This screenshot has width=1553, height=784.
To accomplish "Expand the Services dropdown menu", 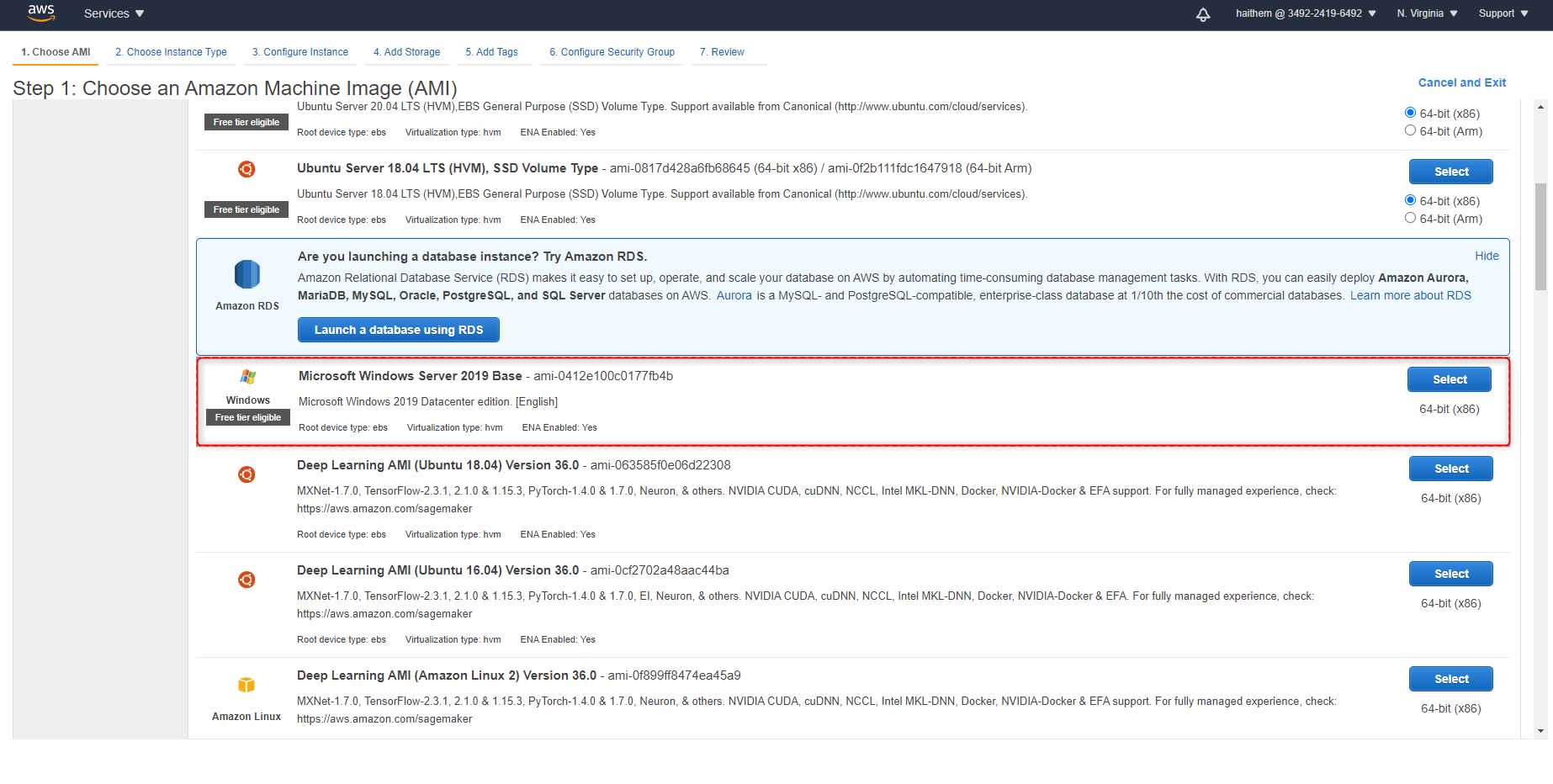I will tap(114, 13).
